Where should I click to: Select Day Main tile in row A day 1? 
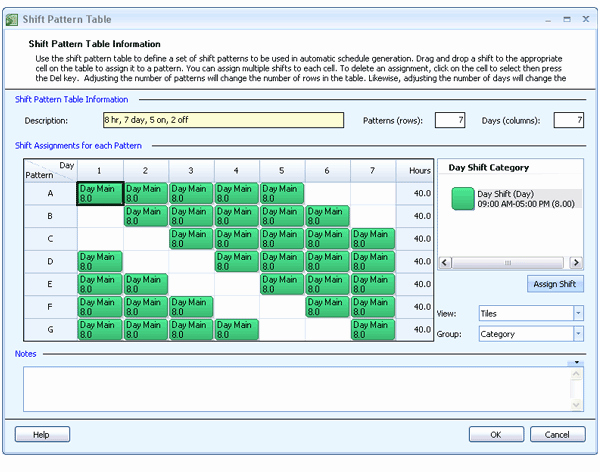tap(100, 193)
